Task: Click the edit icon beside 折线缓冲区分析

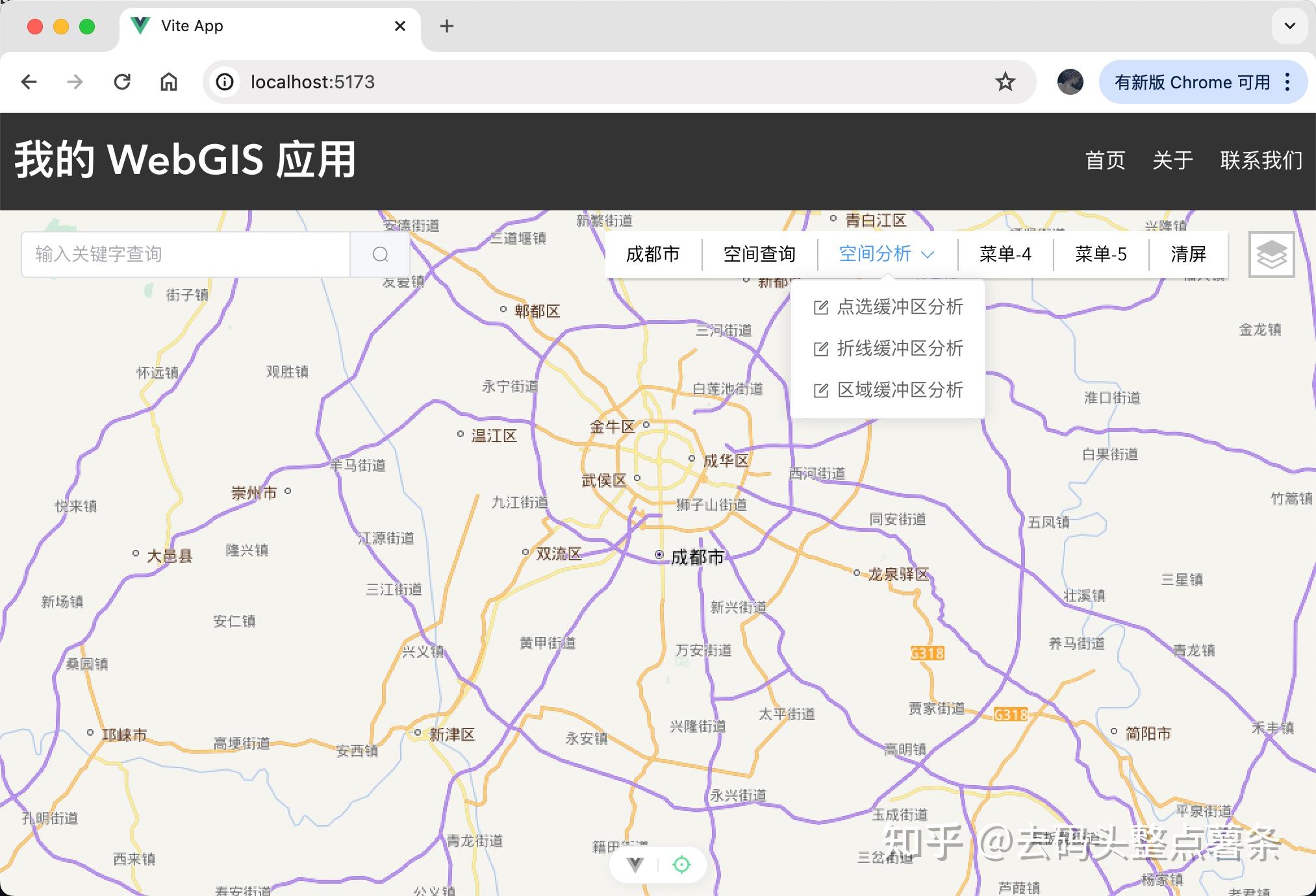Action: coord(821,349)
